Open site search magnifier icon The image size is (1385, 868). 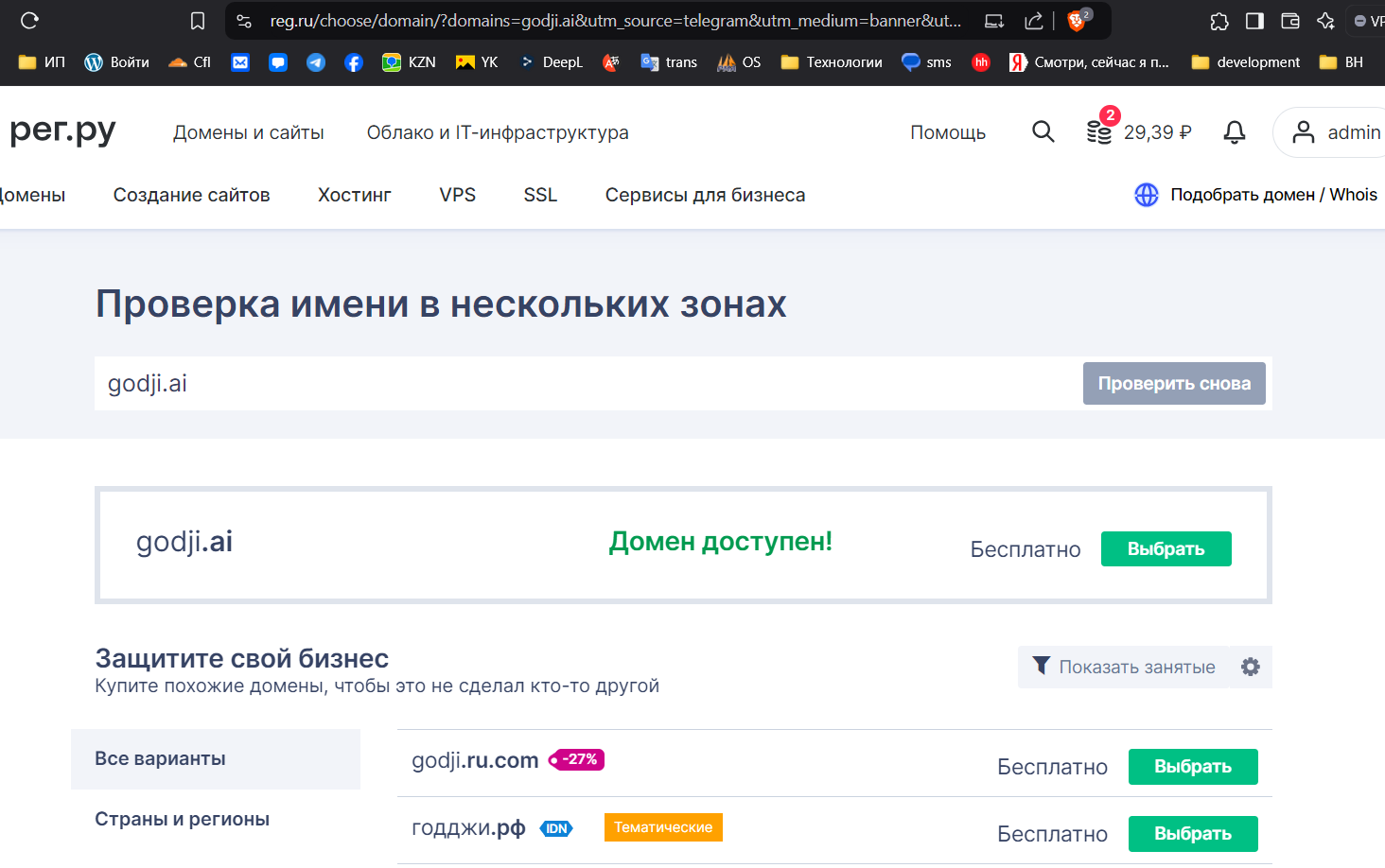pos(1043,131)
